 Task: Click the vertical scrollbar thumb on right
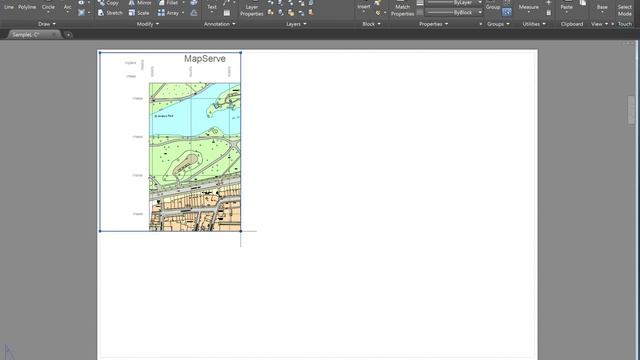[x=631, y=110]
